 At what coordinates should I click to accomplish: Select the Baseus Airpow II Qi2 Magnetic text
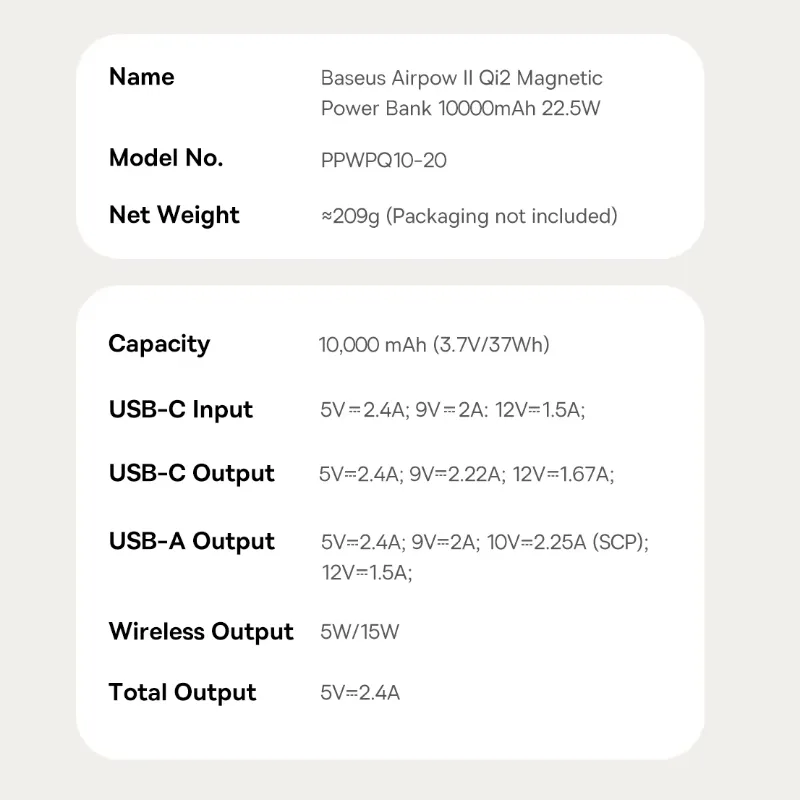[x=461, y=78]
